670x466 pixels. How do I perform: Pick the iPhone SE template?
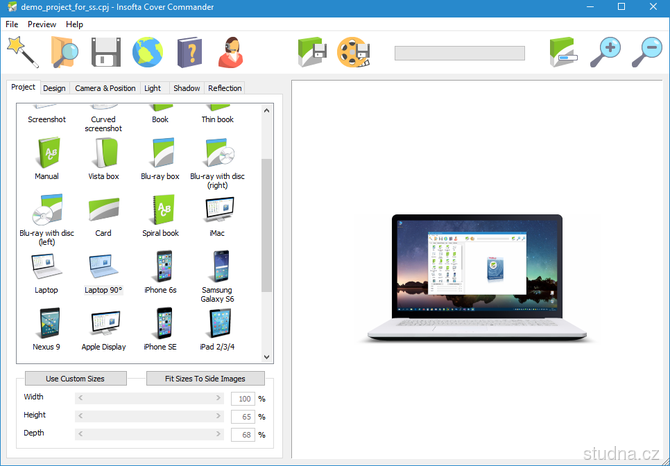tap(160, 329)
